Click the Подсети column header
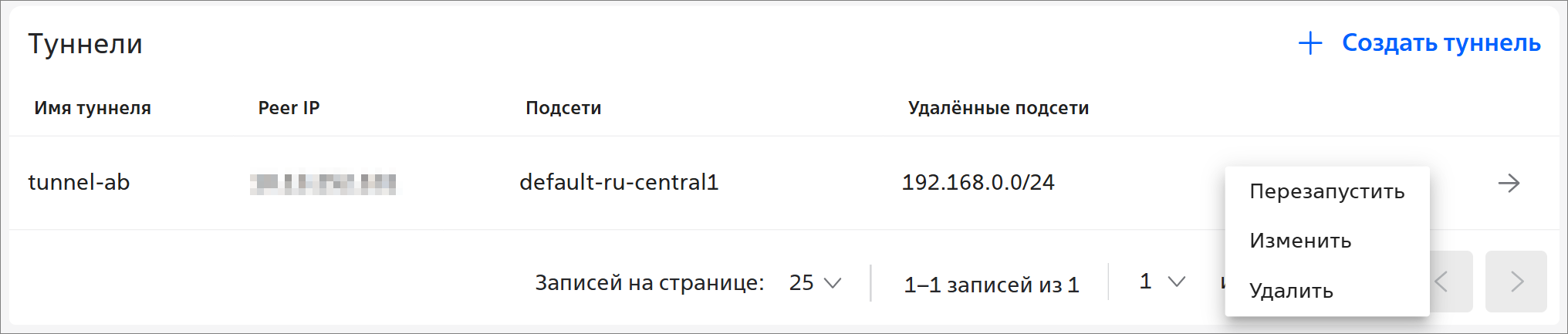The image size is (1568, 334). [563, 108]
